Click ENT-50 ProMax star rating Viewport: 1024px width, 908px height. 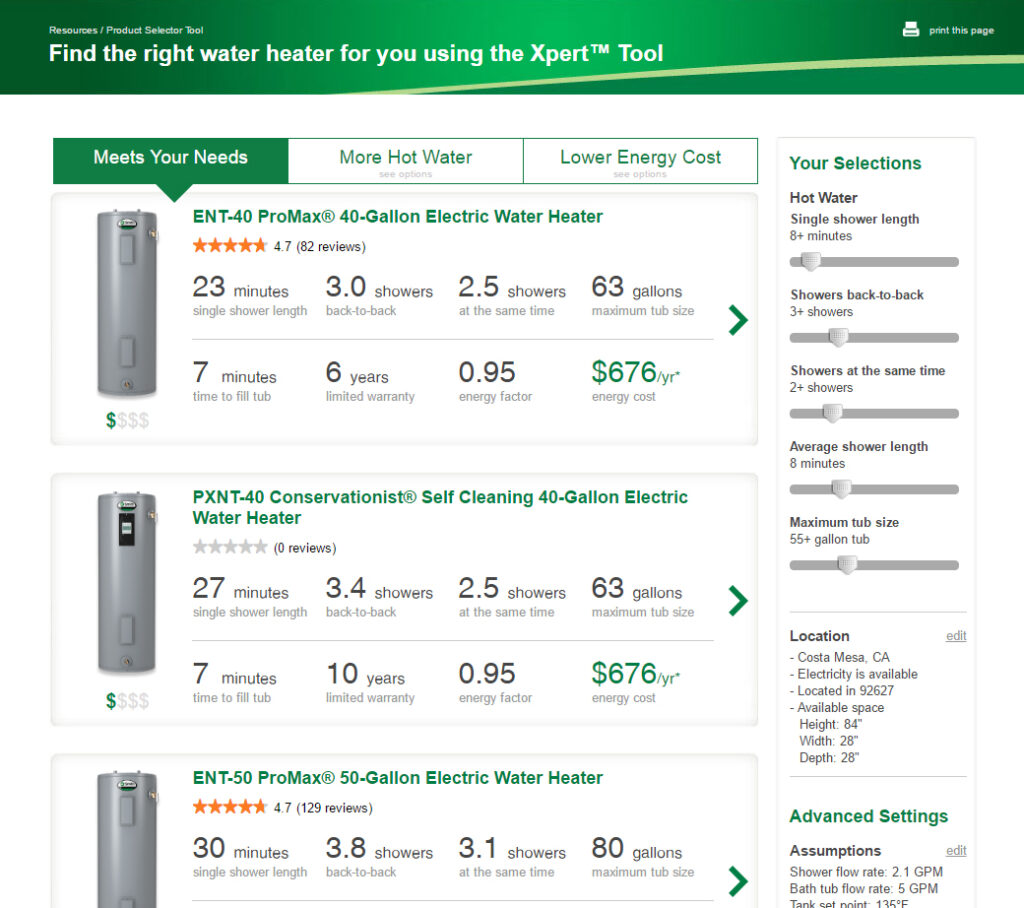pyautogui.click(x=230, y=807)
